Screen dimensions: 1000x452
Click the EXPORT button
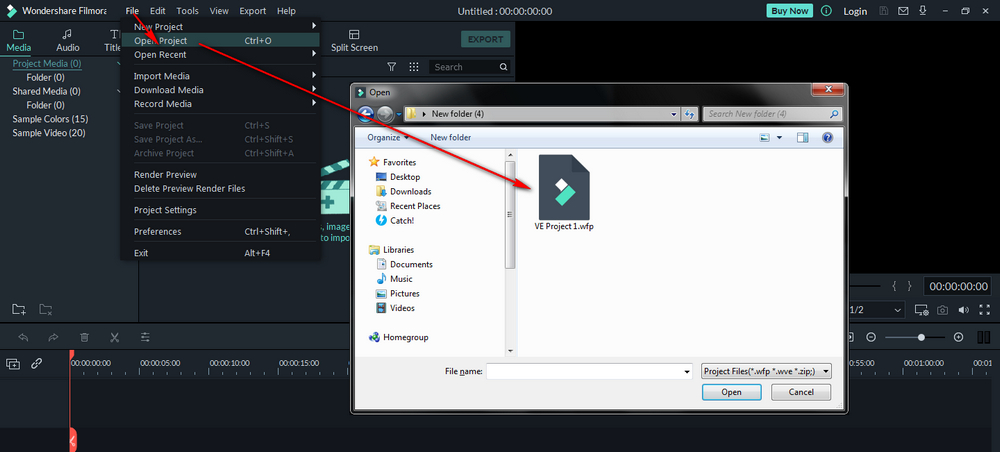click(x=485, y=40)
